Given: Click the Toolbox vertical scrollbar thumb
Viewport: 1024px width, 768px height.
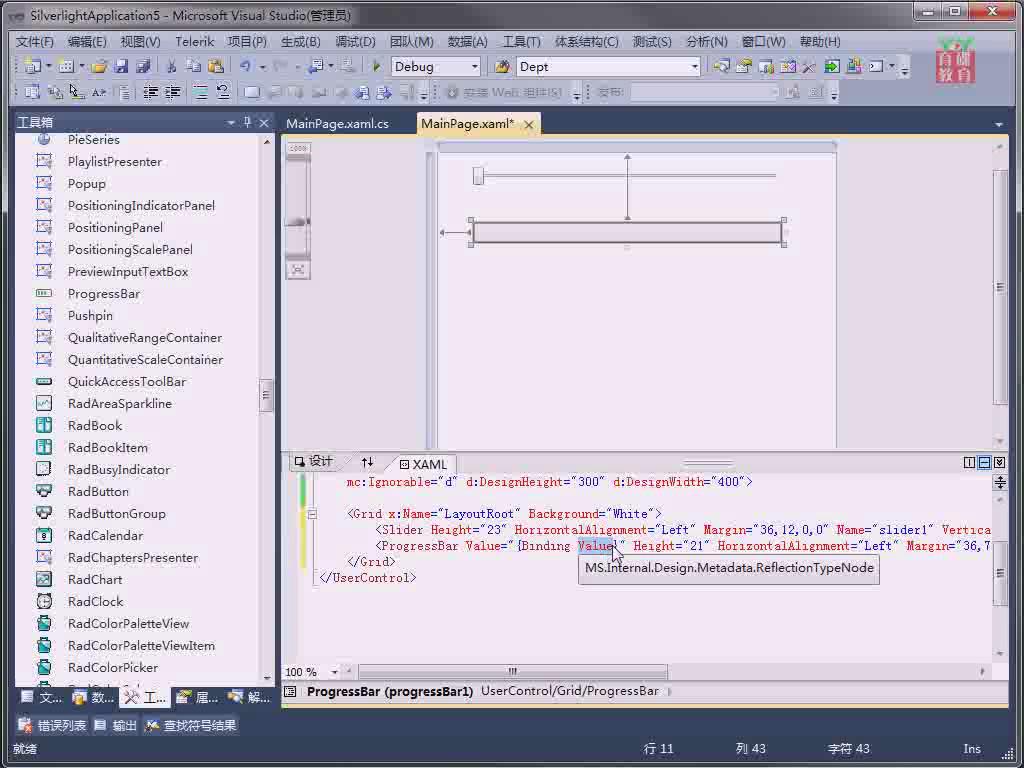Looking at the screenshot, I should coord(266,394).
